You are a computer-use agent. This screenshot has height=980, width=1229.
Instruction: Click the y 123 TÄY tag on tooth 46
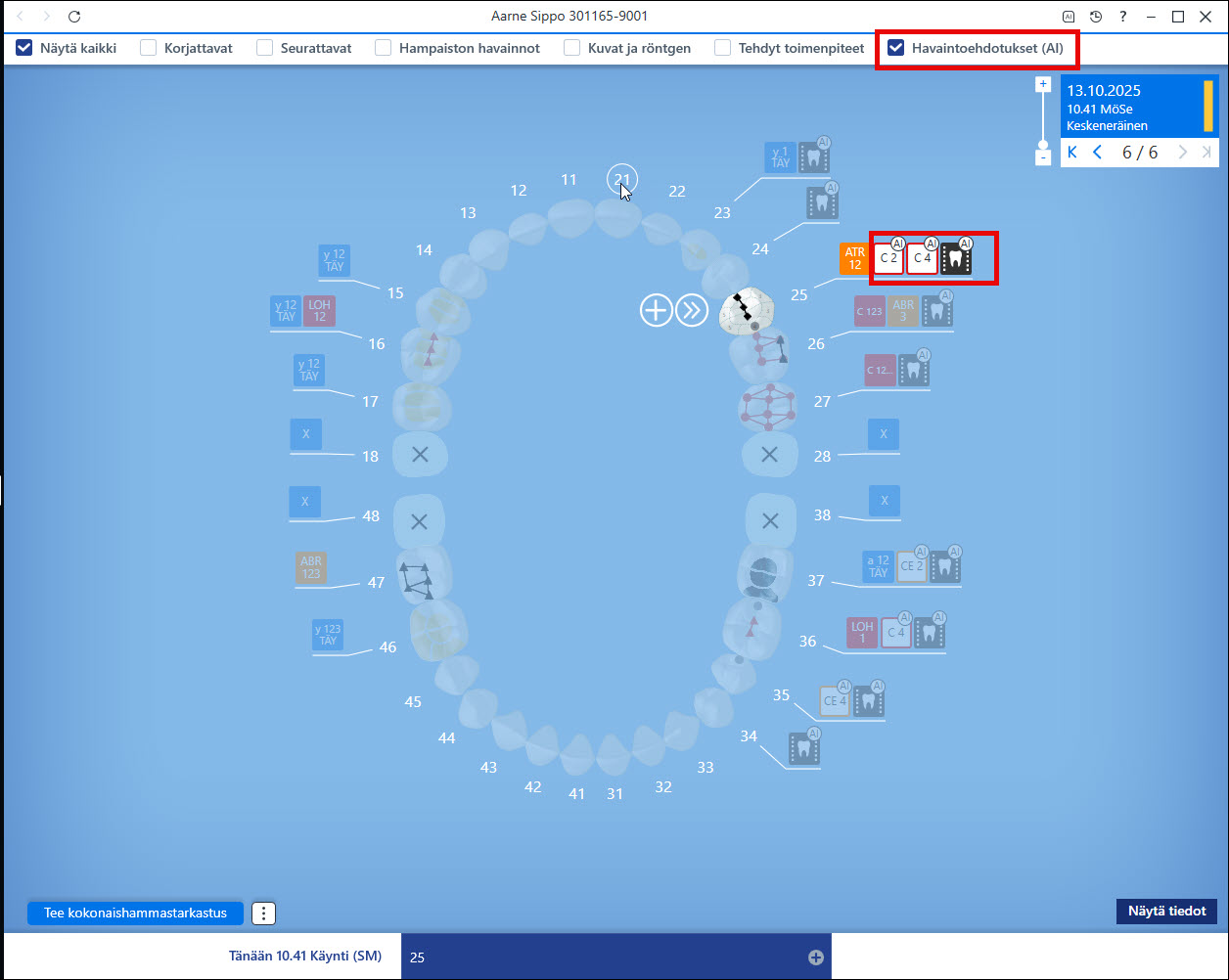point(328,635)
